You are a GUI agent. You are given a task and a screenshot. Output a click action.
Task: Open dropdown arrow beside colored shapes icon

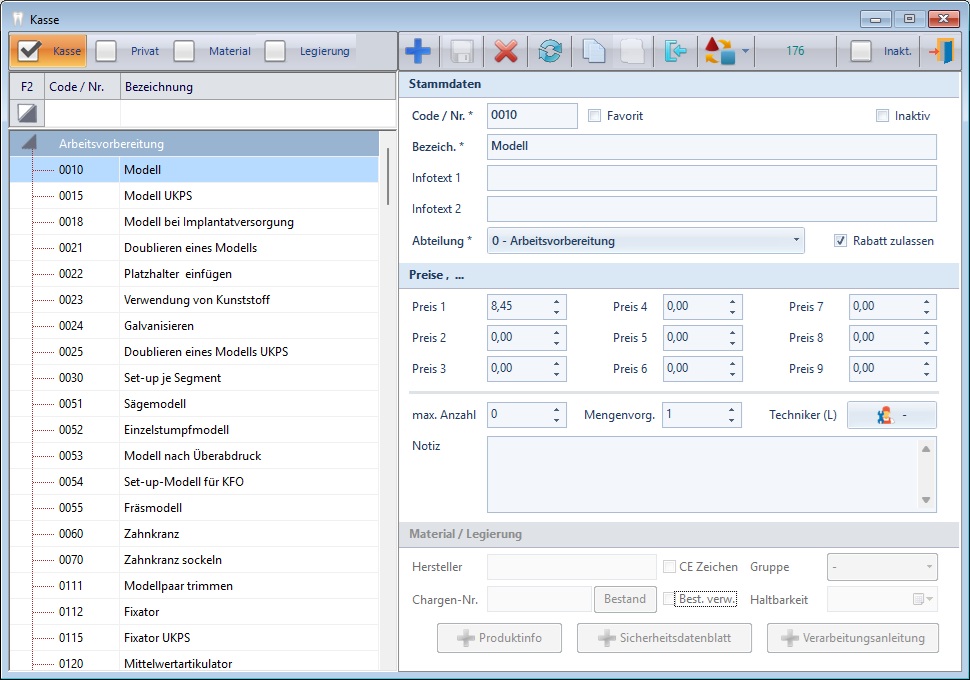pos(745,52)
